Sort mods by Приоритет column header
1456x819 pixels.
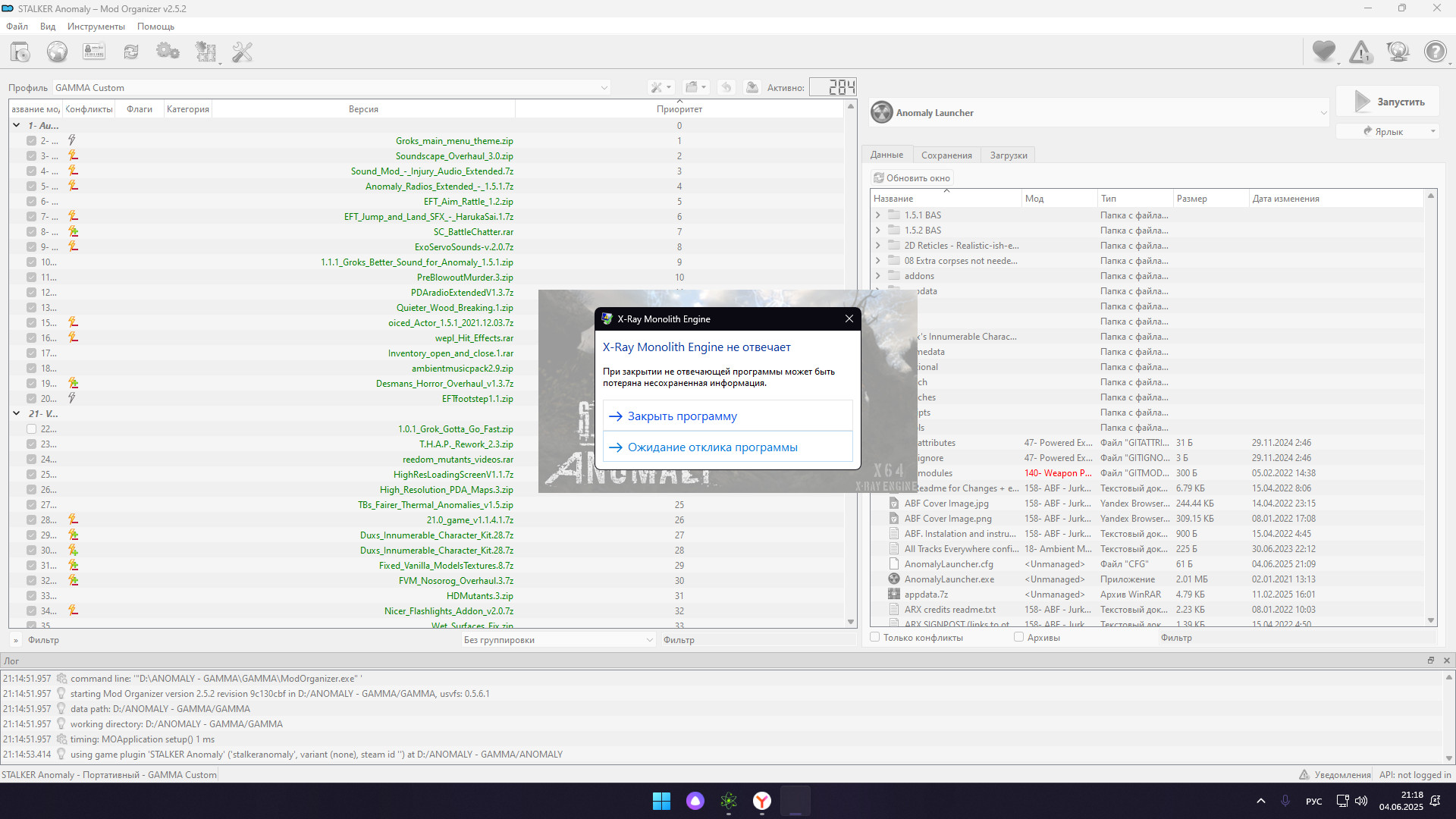click(x=679, y=109)
